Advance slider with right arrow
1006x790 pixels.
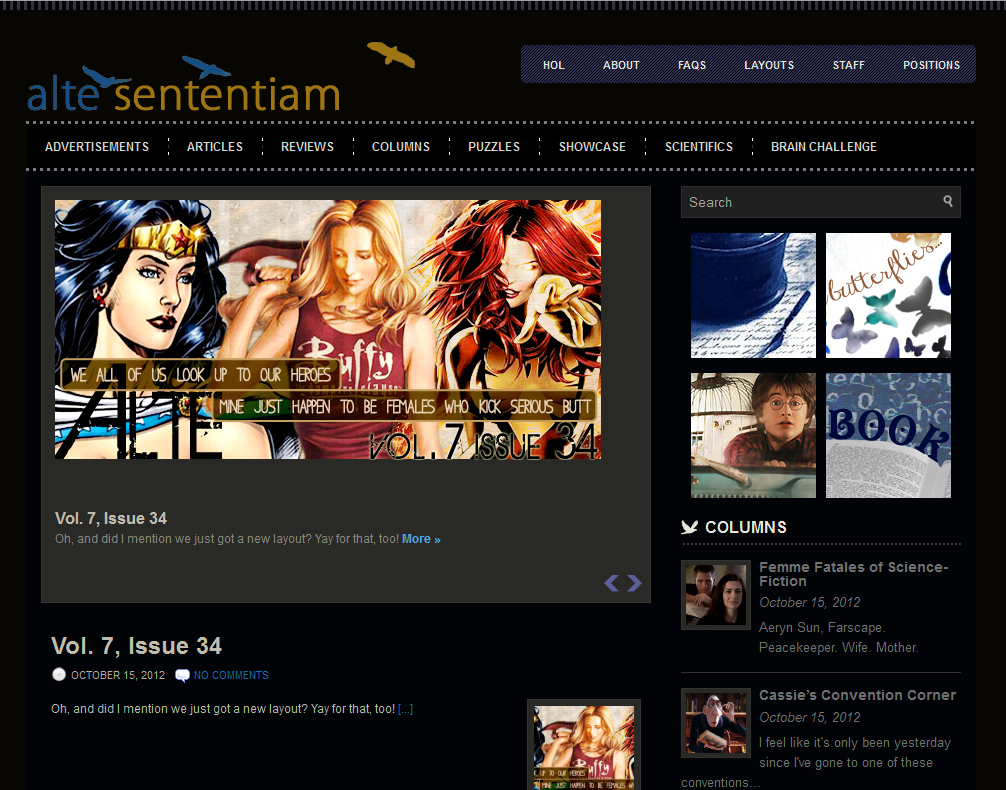point(634,583)
